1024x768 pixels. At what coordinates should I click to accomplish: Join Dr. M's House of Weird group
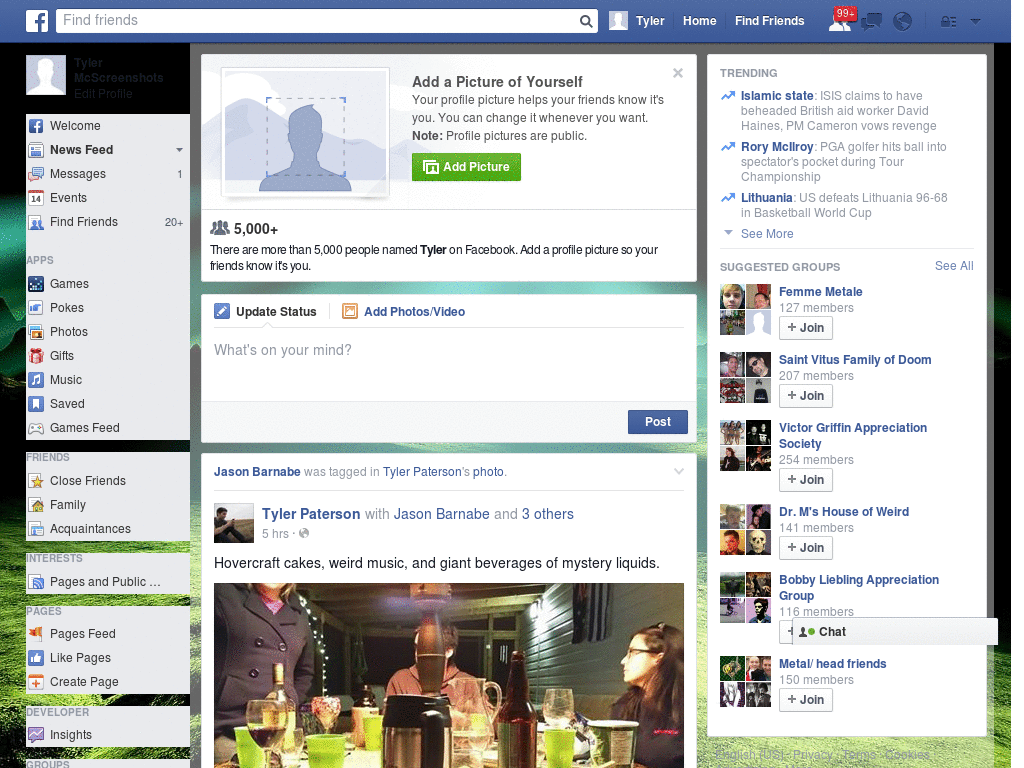(805, 548)
